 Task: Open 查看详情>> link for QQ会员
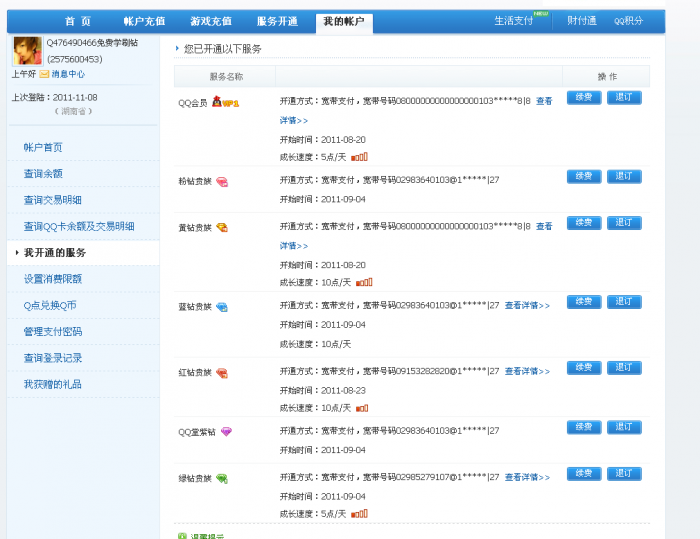(x=544, y=101)
